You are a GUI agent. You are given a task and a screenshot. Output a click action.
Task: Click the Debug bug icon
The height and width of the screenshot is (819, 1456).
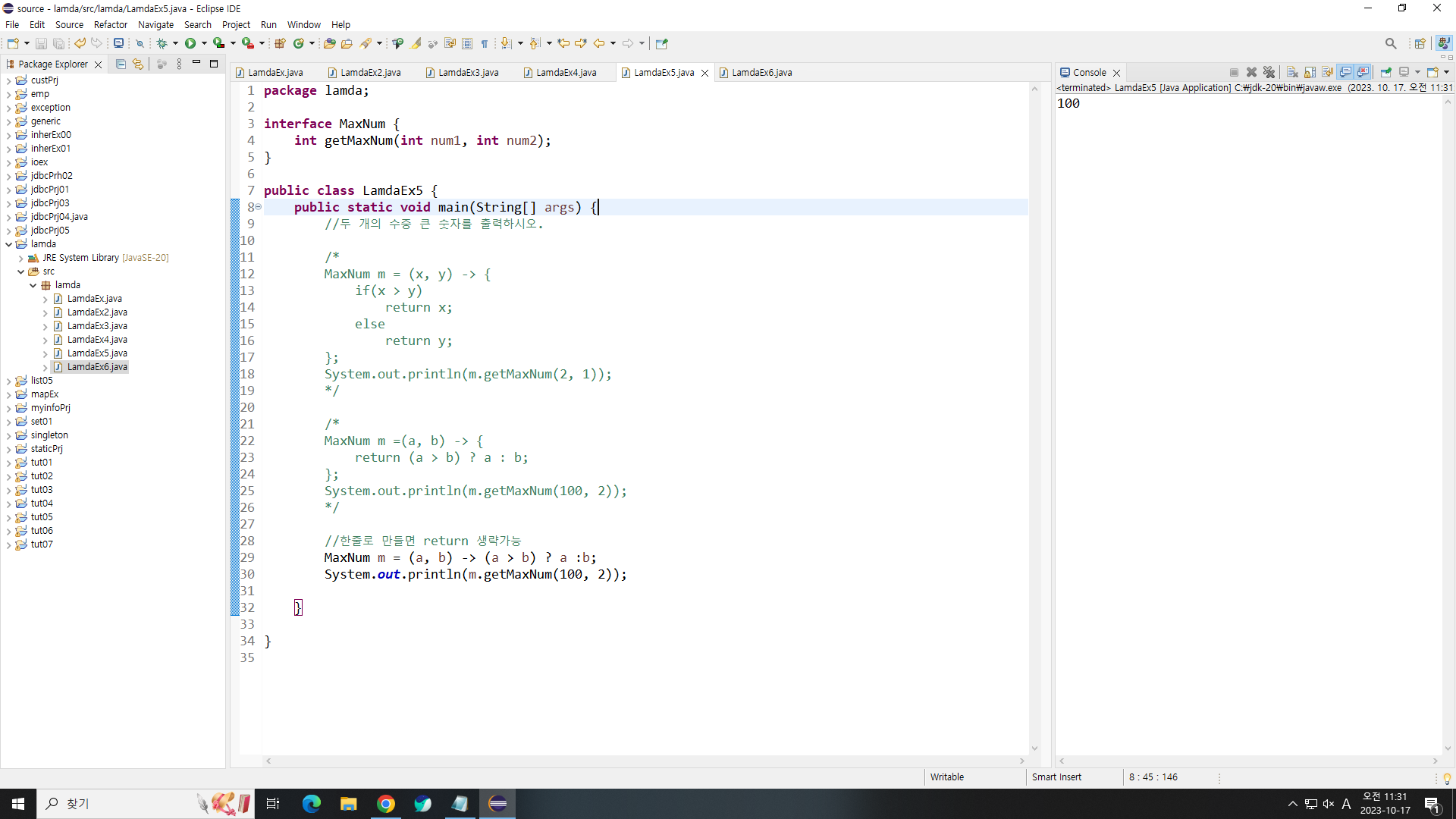(x=162, y=43)
